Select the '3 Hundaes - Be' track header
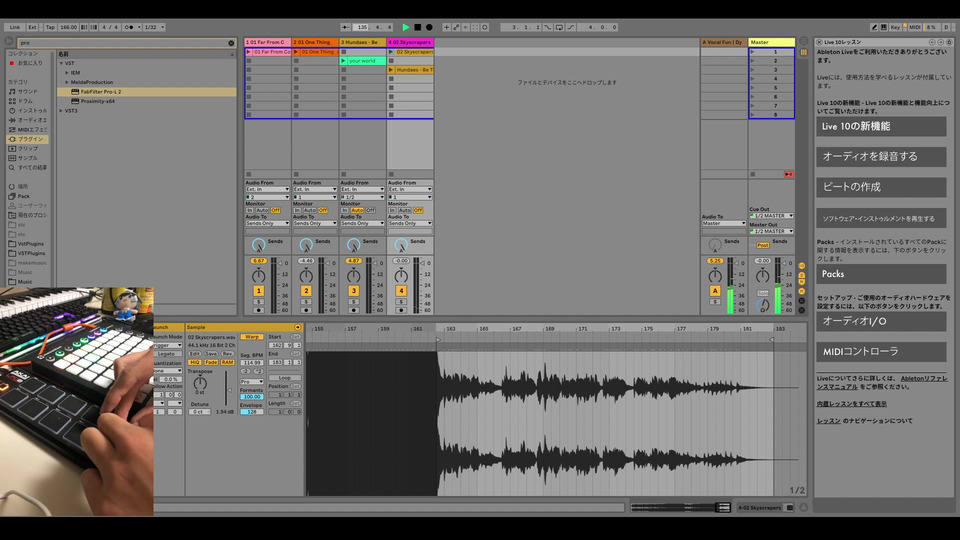Viewport: 960px width, 540px height. point(362,42)
